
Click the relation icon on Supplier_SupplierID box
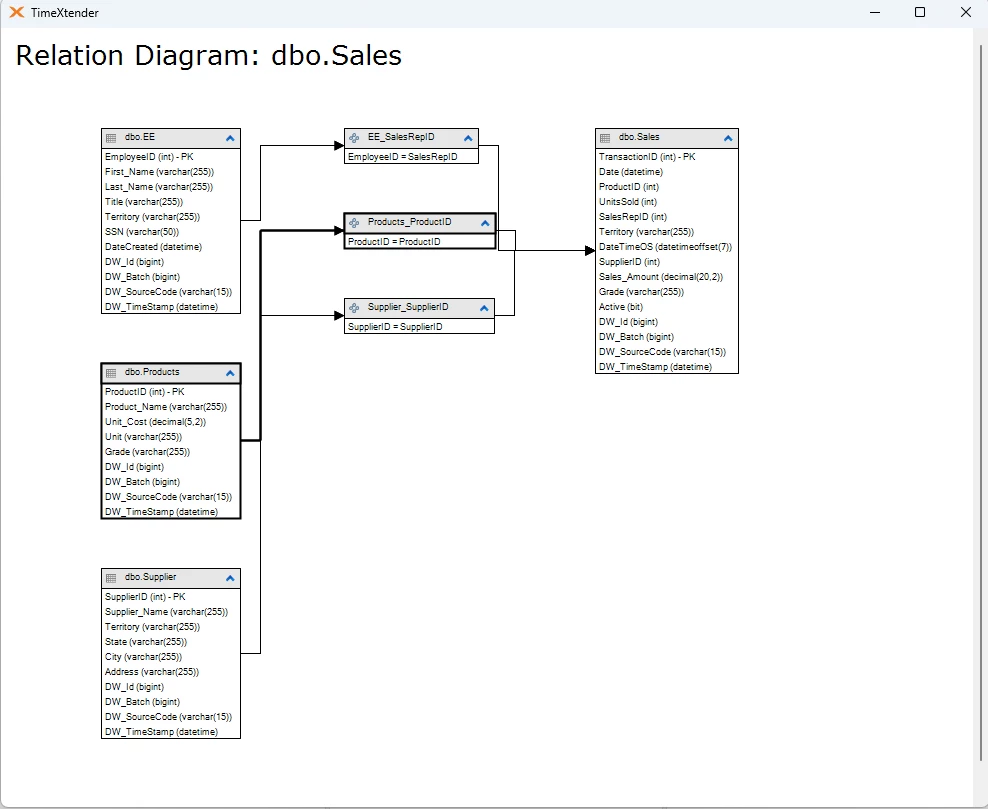(354, 308)
